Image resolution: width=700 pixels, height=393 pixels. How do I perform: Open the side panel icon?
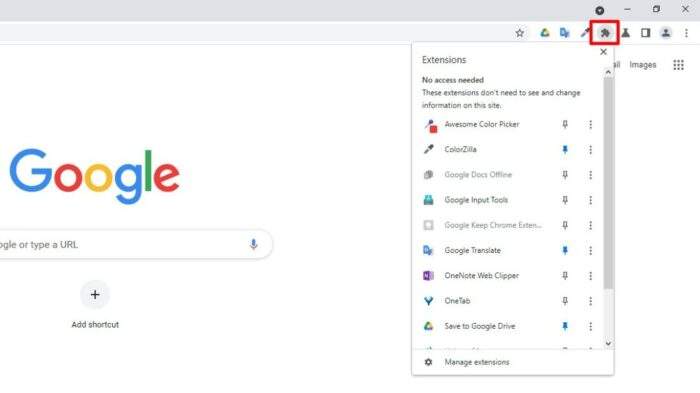646,33
